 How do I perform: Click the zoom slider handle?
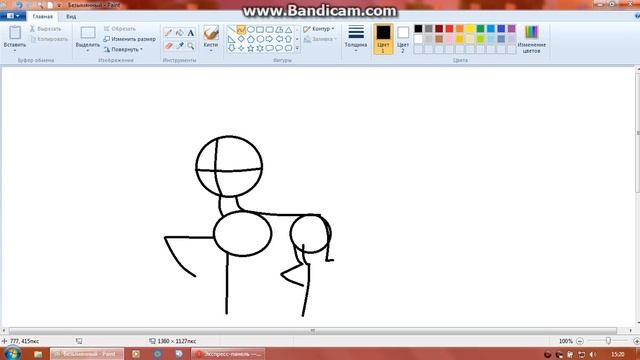pyautogui.click(x=608, y=341)
